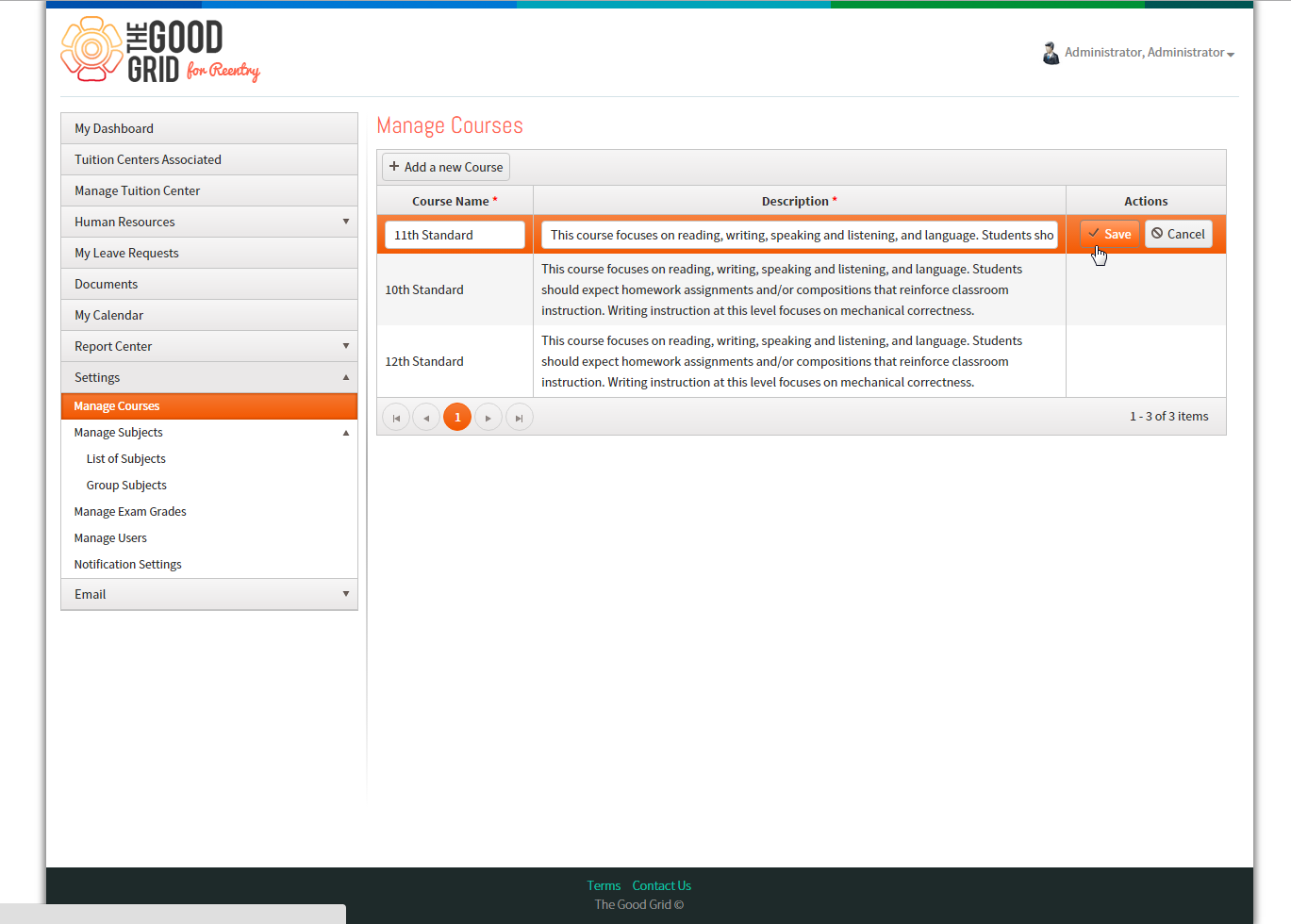Open the Administrator user dropdown
Viewport: 1291px width, 924px height.
click(1150, 53)
